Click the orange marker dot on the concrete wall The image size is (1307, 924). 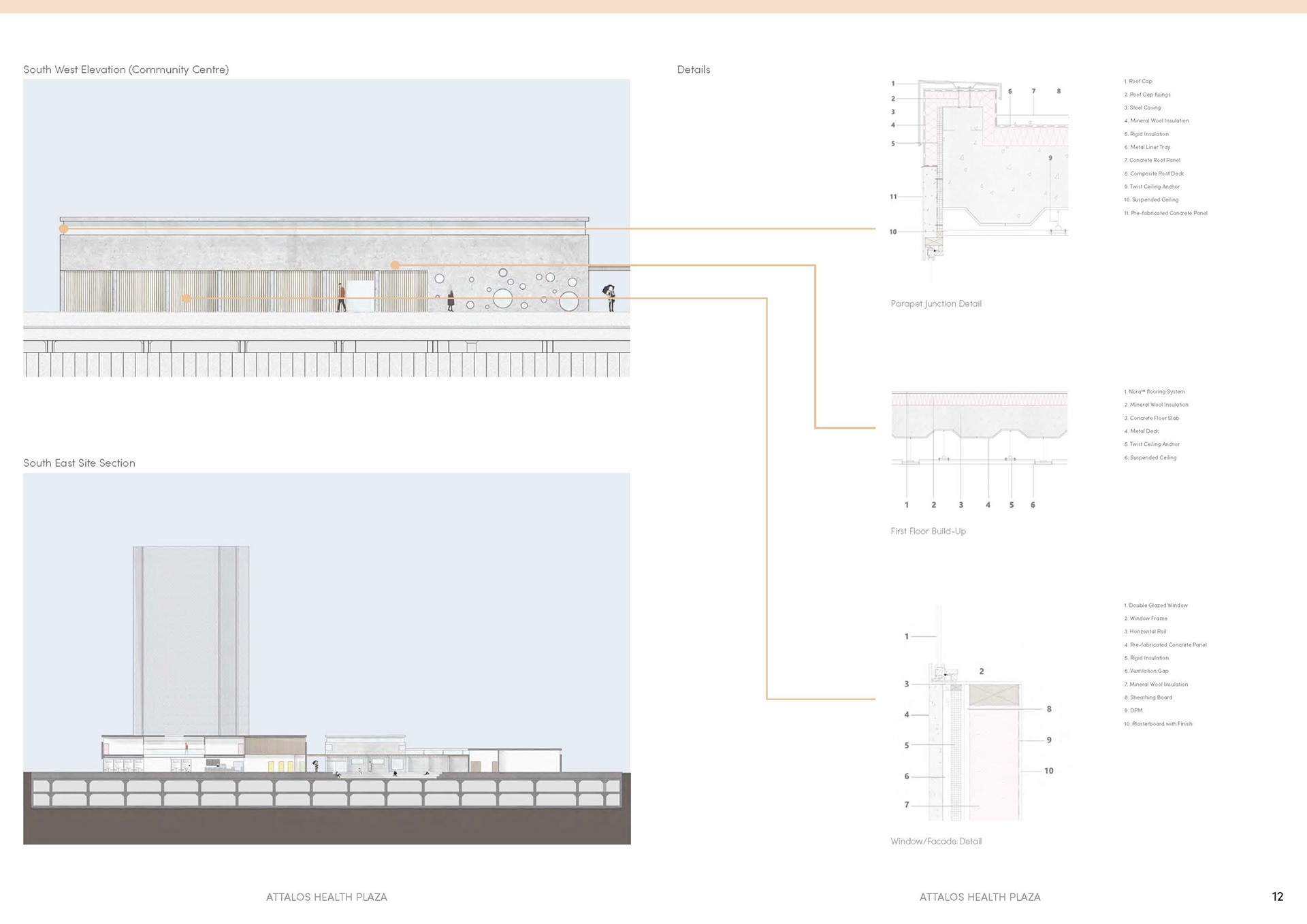coord(395,265)
